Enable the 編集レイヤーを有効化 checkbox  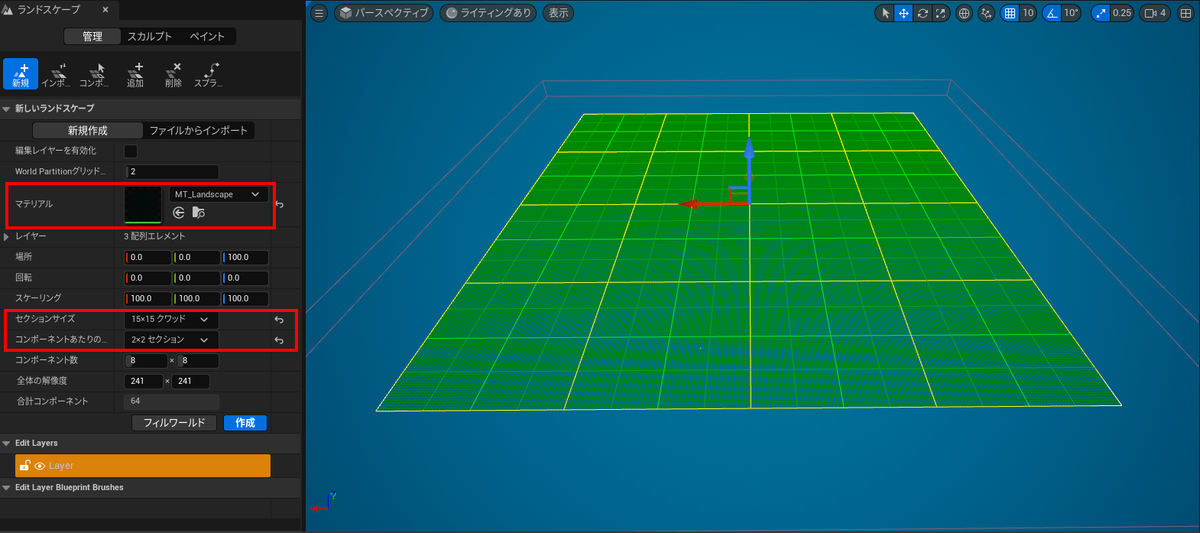tap(131, 151)
